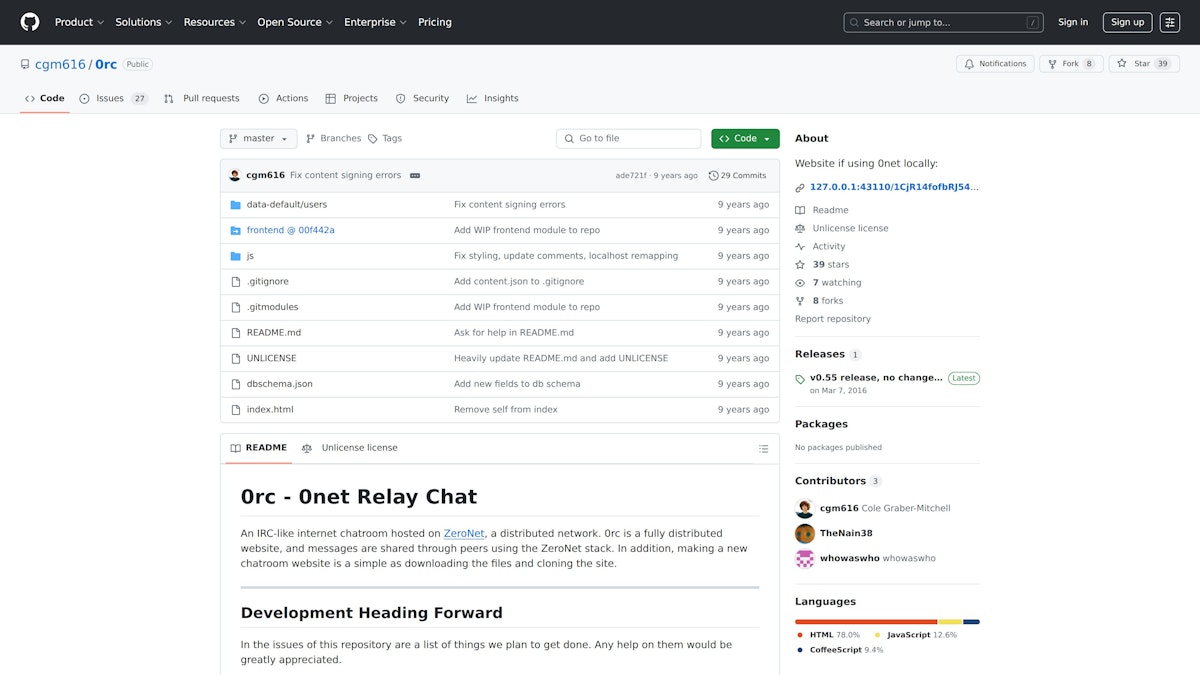Click the commit message ellipsis icon
The width and height of the screenshot is (1200, 675).
415,175
